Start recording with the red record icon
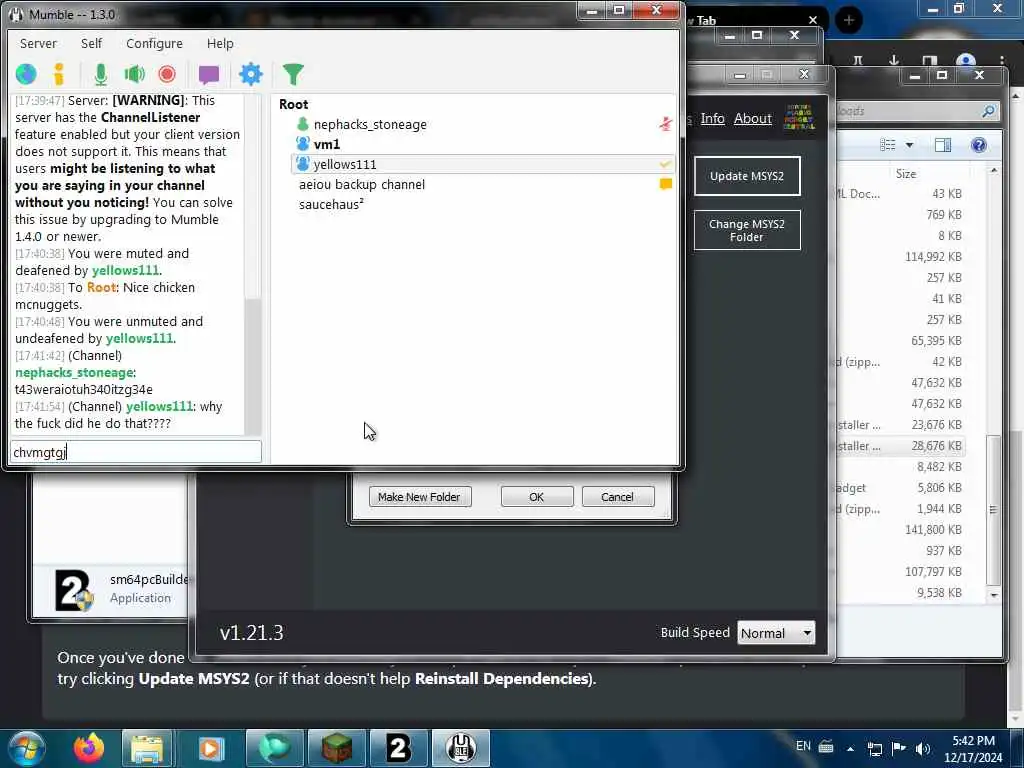The image size is (1024, 768). tap(167, 74)
